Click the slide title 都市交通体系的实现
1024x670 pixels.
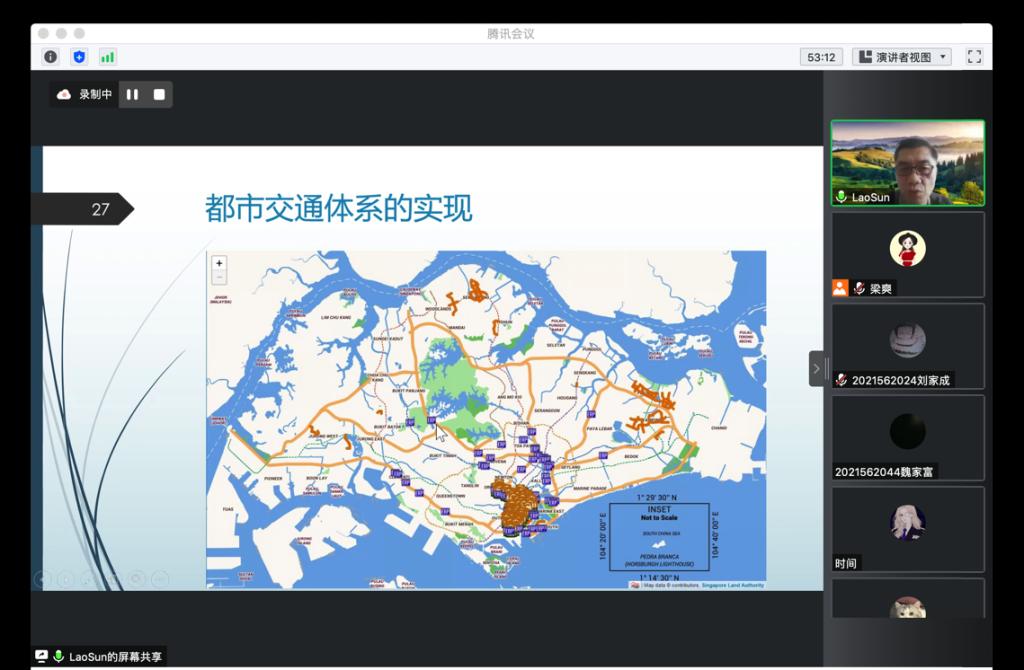(338, 208)
